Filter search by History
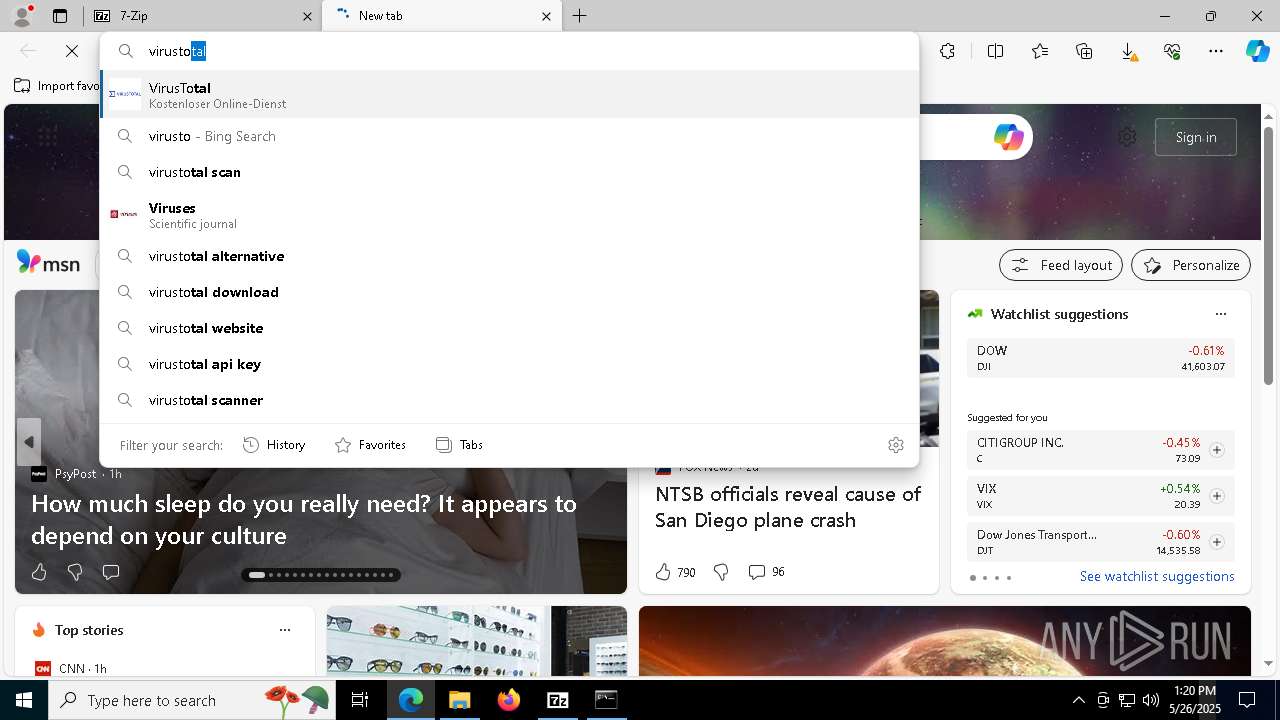Image resolution: width=1280 pixels, height=720 pixels. [x=275, y=445]
